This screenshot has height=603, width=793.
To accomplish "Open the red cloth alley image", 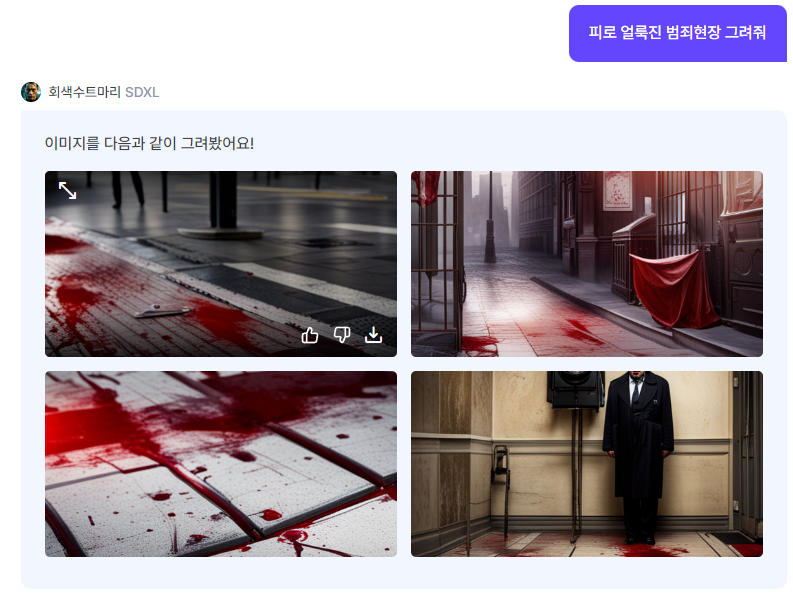I will tap(587, 264).
